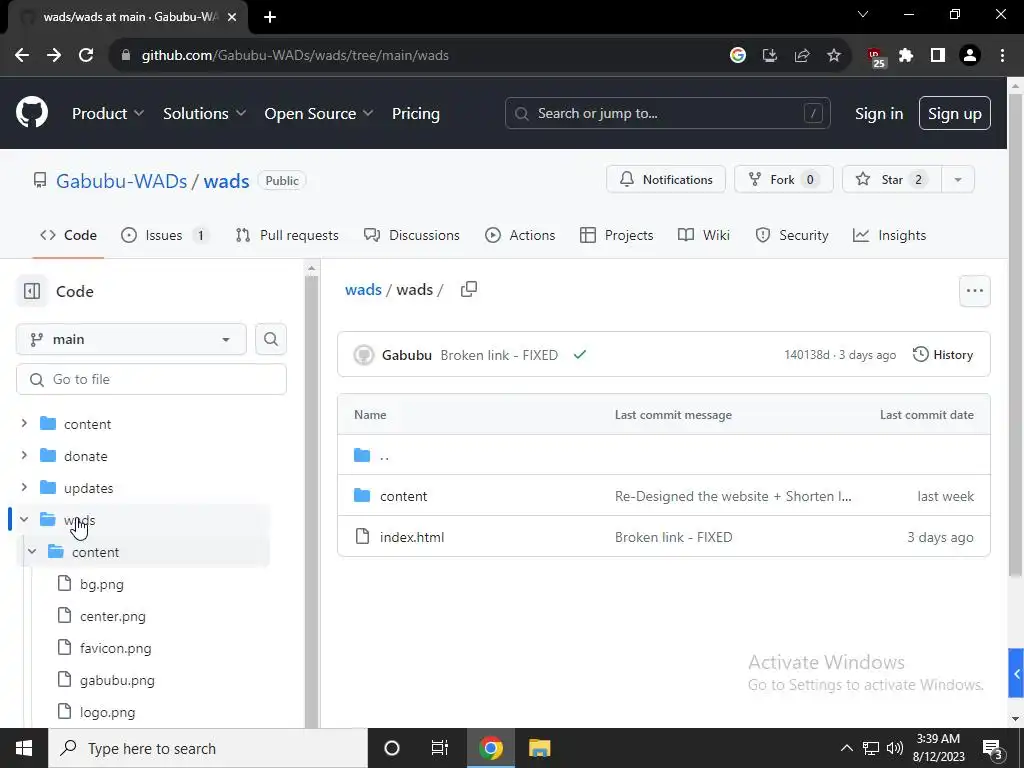Open the Chrome profile avatar
Image resolution: width=1024 pixels, height=768 pixels.
tap(970, 56)
